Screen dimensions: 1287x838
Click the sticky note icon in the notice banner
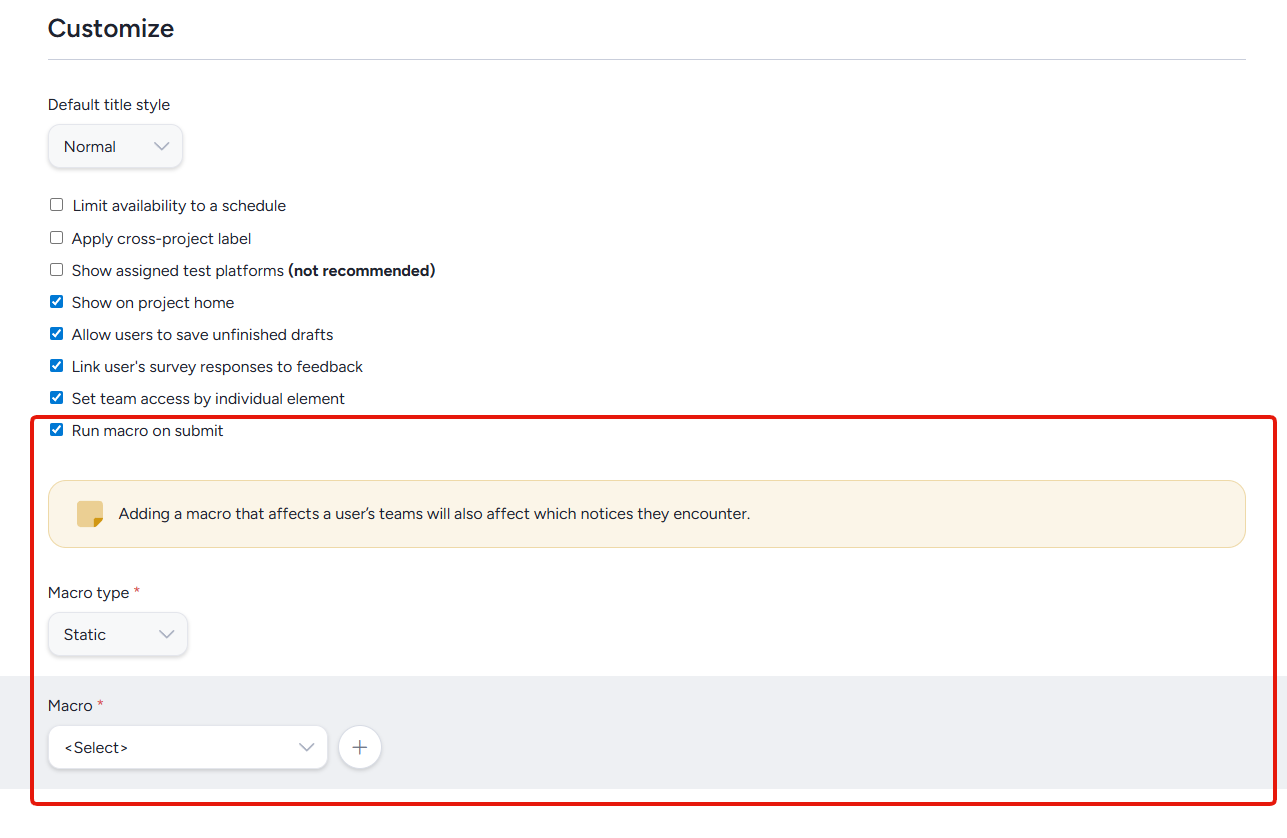pyautogui.click(x=90, y=514)
